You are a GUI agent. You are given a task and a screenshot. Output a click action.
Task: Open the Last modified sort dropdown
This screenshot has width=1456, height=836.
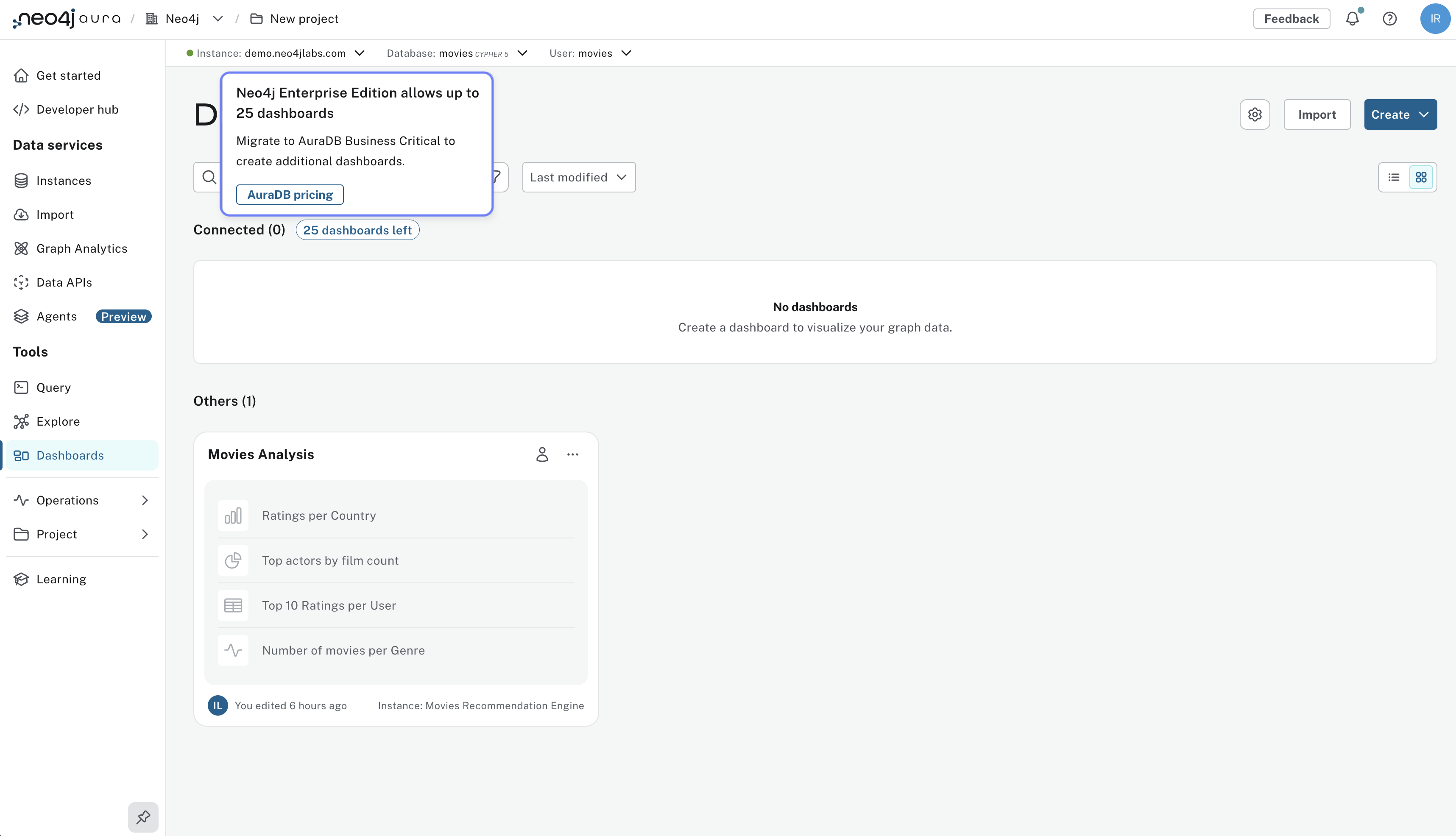pyautogui.click(x=577, y=177)
